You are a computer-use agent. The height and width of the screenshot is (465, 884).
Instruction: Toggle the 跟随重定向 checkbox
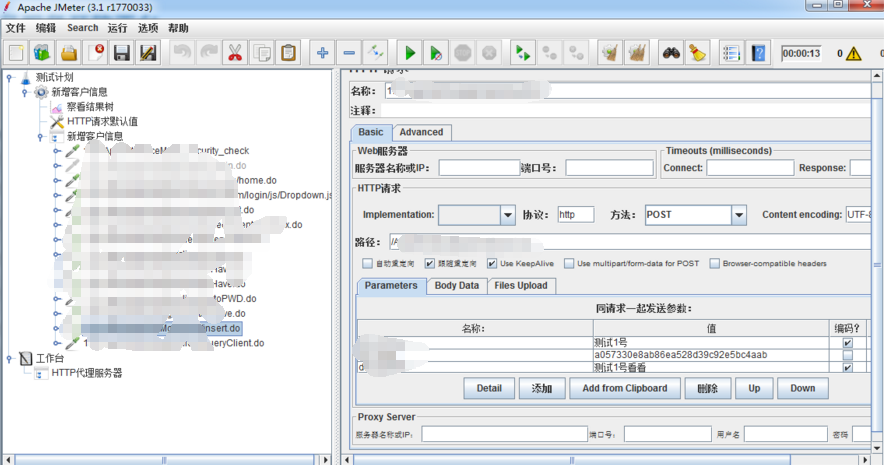(430, 263)
